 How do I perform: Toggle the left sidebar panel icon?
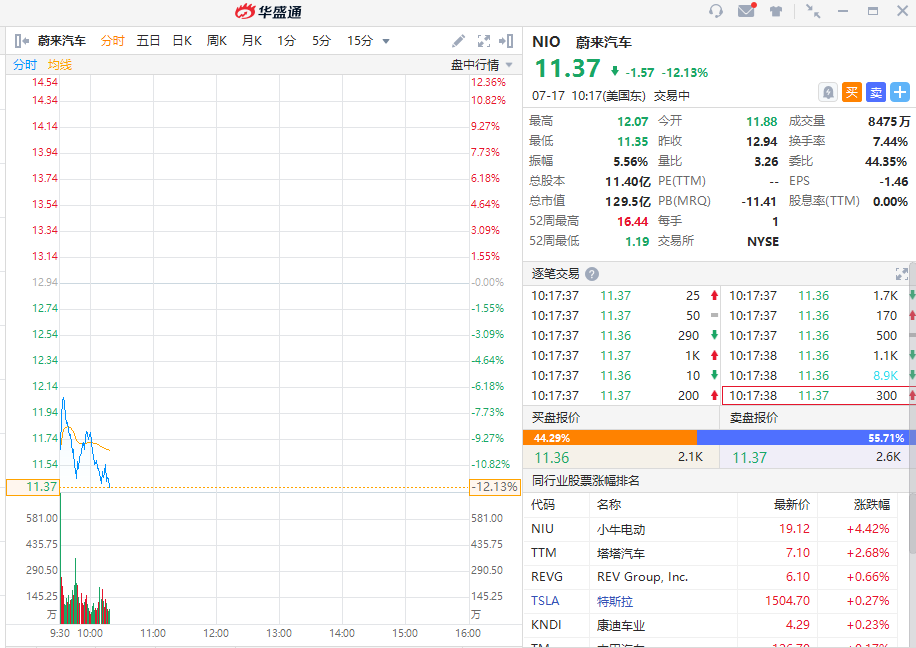pyautogui.click(x=22, y=41)
